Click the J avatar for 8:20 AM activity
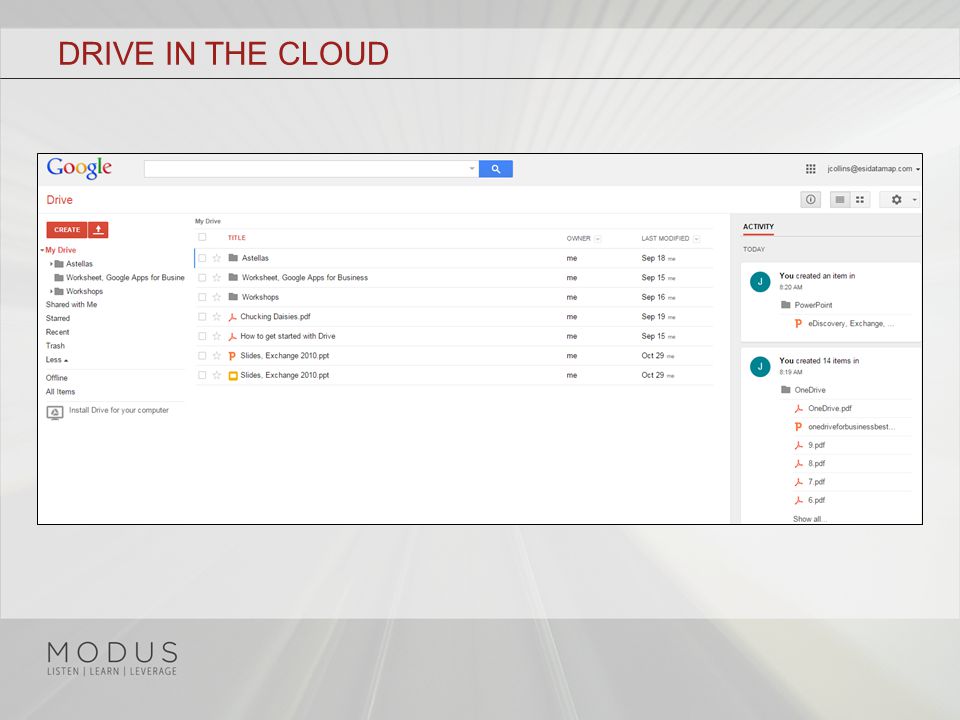The image size is (960, 720). 760,282
